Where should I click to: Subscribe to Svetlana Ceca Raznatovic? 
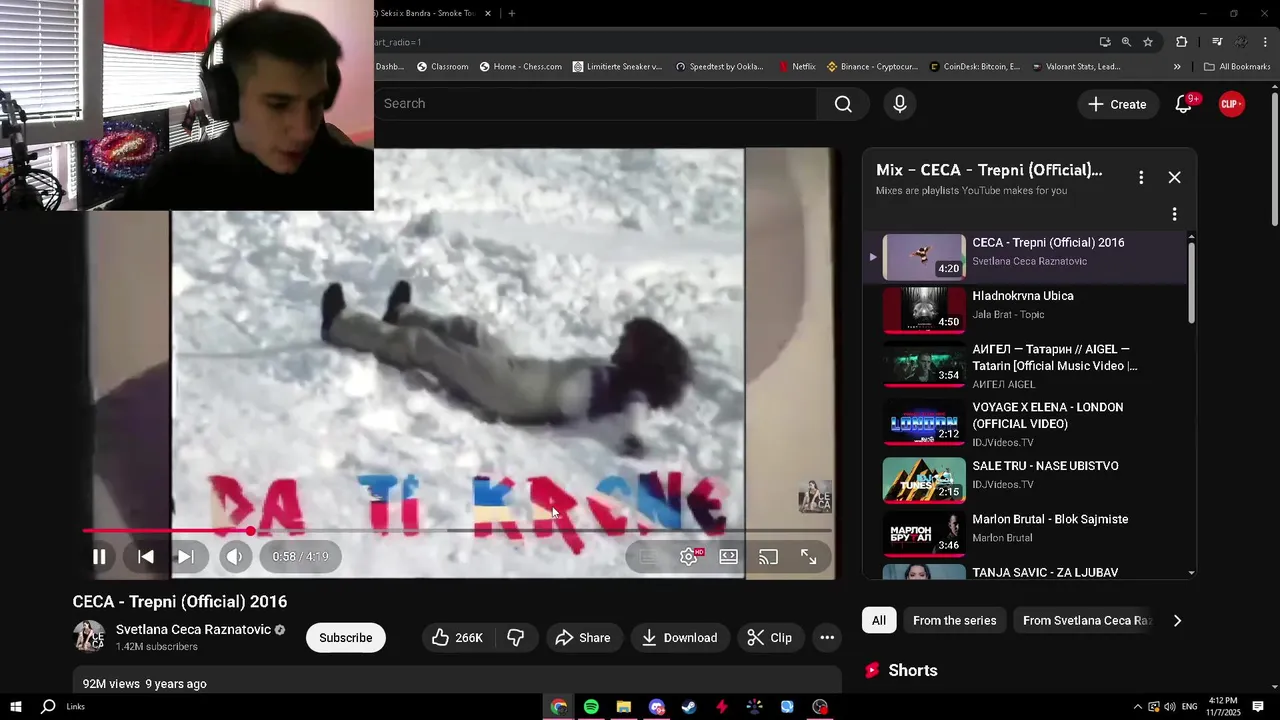click(346, 638)
